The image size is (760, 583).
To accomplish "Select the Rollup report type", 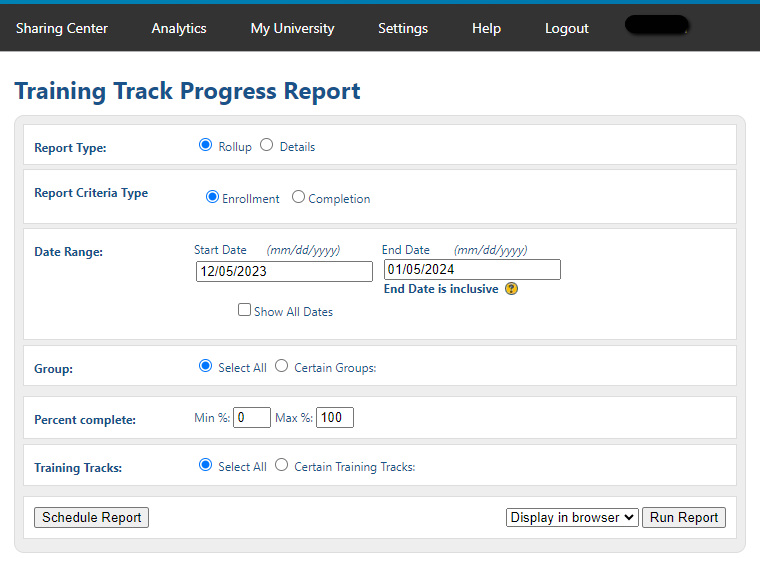I will [x=206, y=145].
